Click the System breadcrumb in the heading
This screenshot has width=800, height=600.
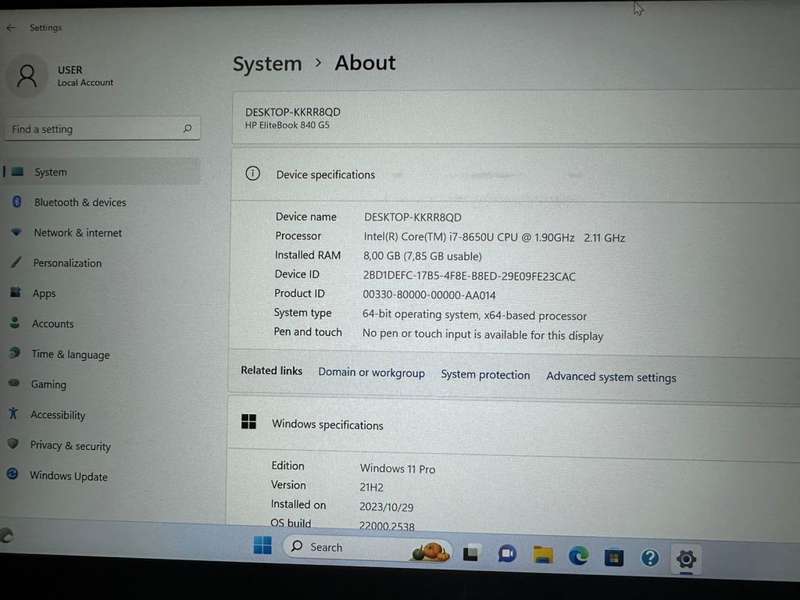coord(267,64)
